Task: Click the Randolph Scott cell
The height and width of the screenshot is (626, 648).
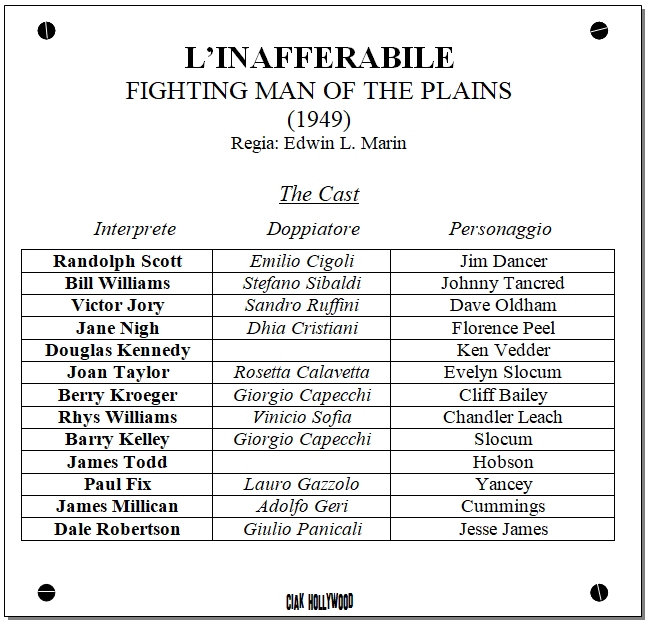Action: click(x=118, y=261)
